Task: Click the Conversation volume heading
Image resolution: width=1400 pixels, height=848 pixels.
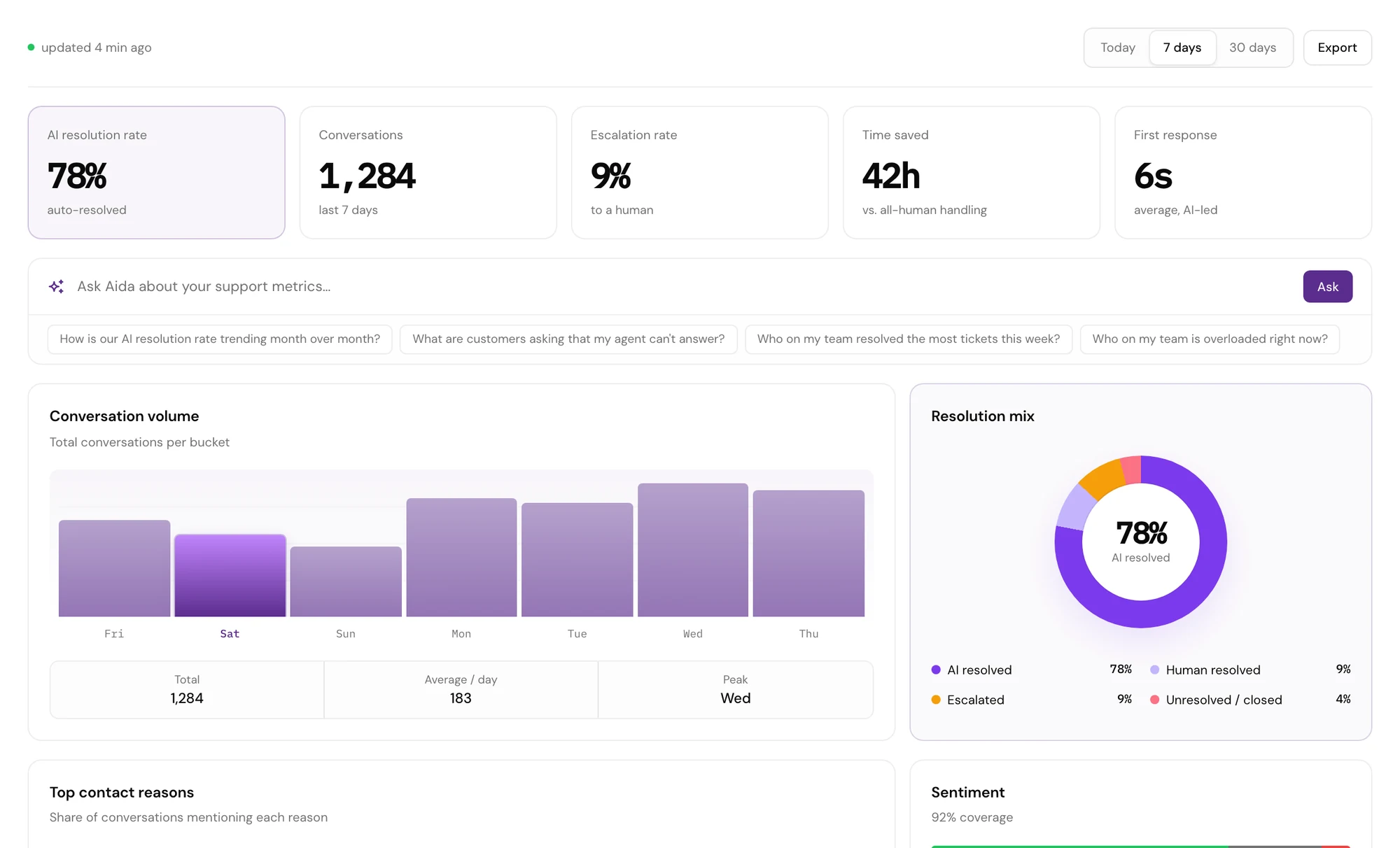Action: point(124,416)
